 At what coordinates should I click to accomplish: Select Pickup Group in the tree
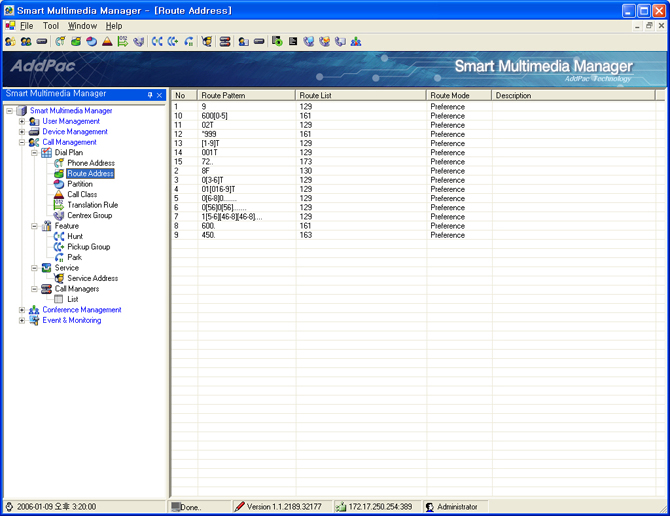click(88, 247)
